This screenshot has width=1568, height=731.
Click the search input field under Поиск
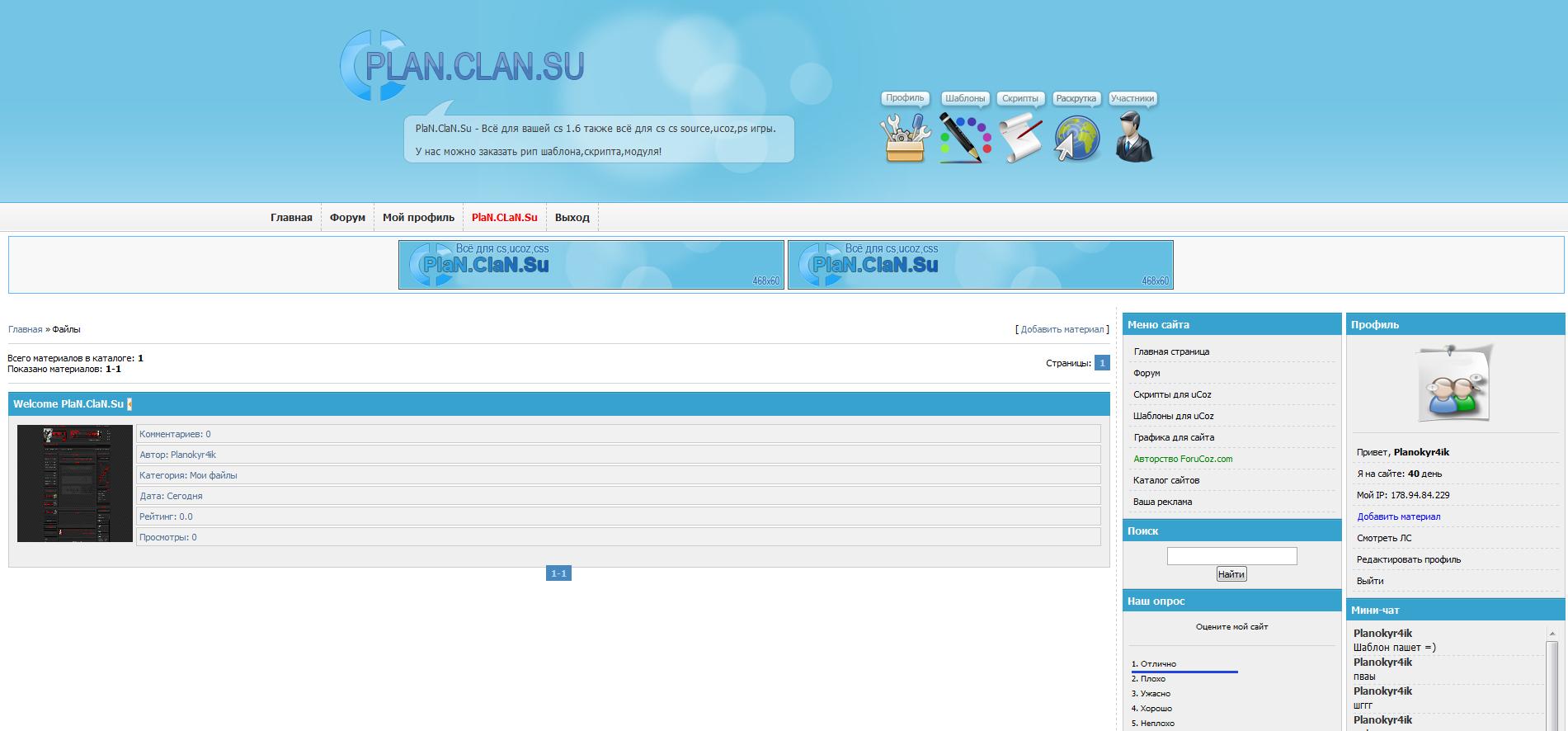1231,556
